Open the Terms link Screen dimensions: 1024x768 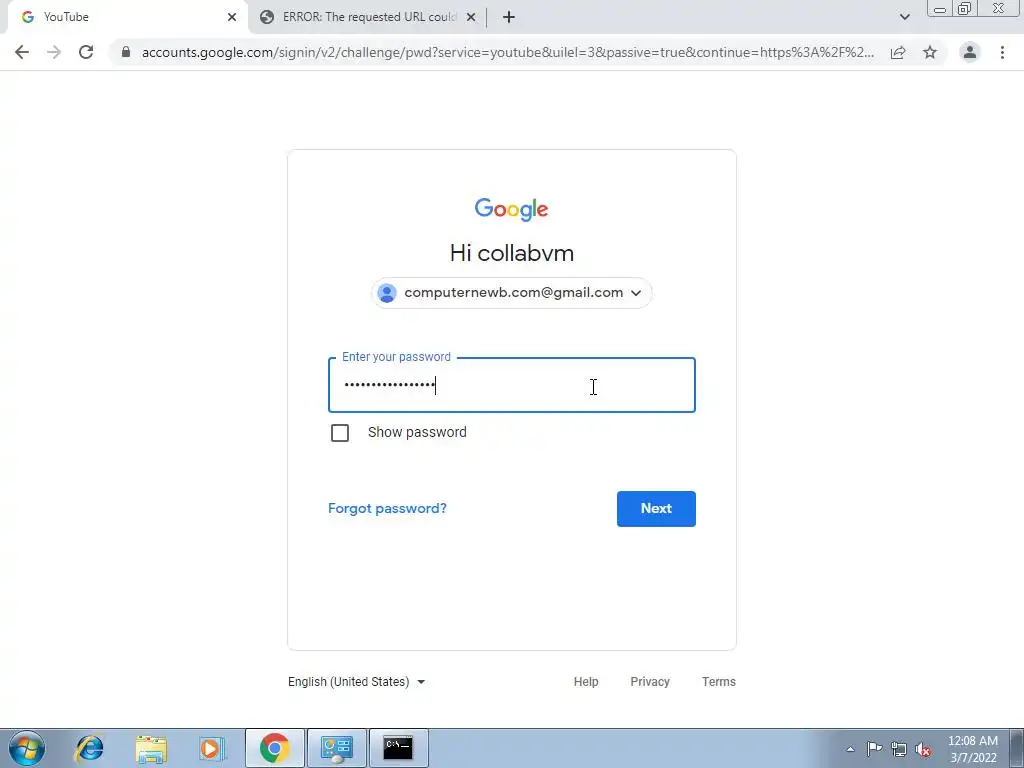(x=718, y=682)
